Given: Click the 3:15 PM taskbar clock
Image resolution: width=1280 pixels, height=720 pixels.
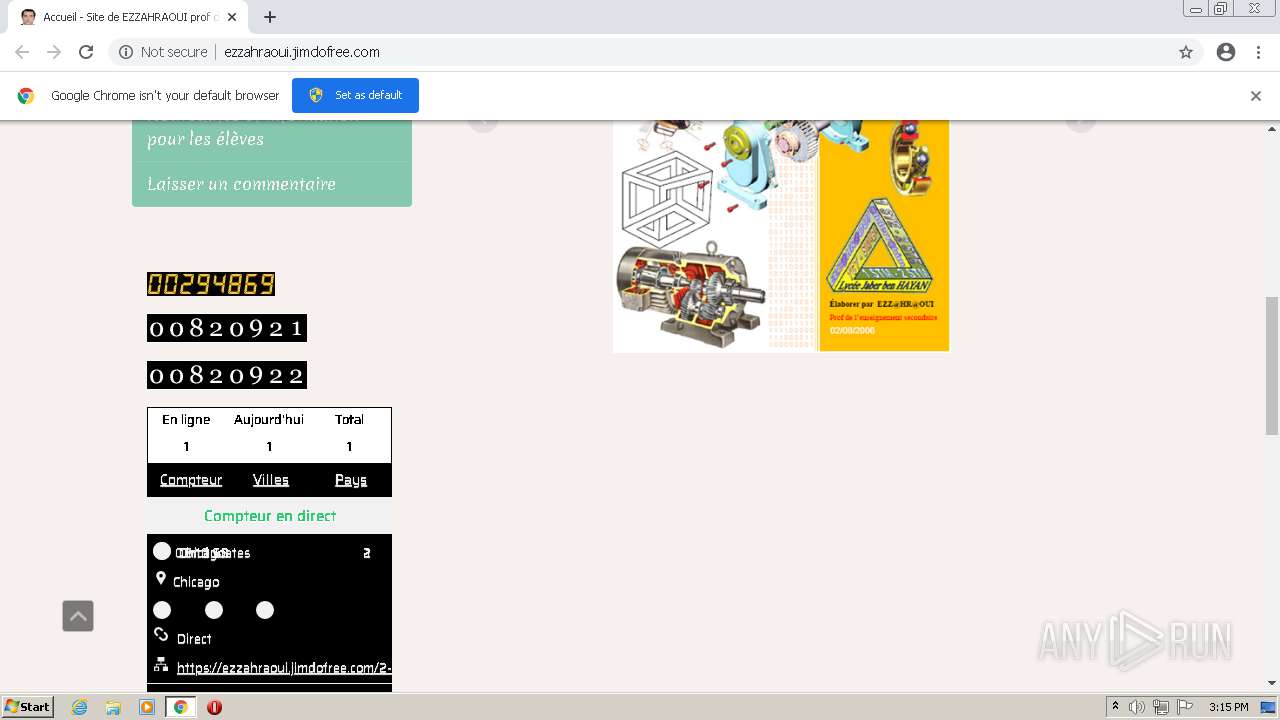Looking at the screenshot, I should pos(1228,707).
